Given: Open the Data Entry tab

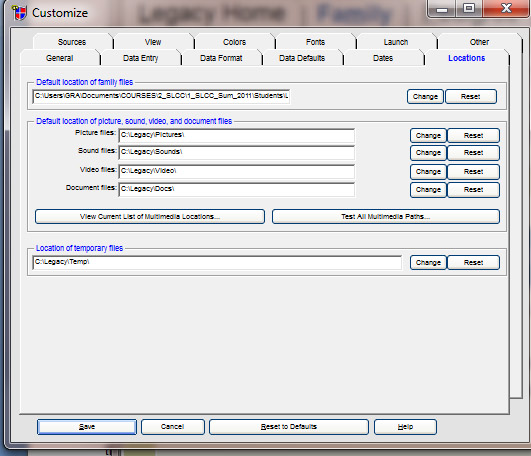Looking at the screenshot, I should pyautogui.click(x=141, y=58).
